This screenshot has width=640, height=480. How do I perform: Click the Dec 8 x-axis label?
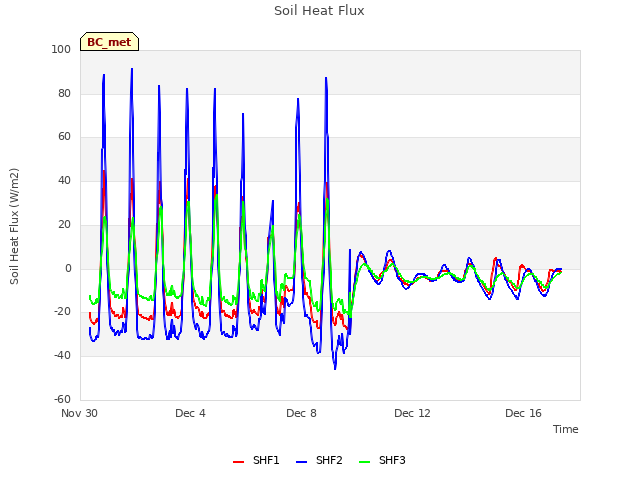point(301,413)
